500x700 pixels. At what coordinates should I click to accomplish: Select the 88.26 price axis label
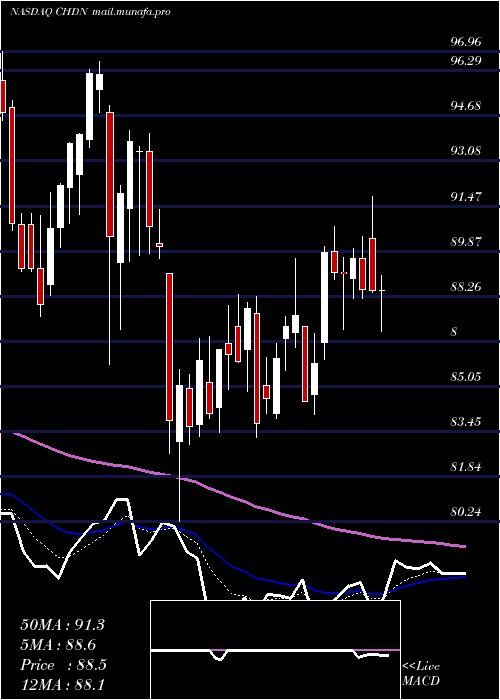click(x=466, y=286)
